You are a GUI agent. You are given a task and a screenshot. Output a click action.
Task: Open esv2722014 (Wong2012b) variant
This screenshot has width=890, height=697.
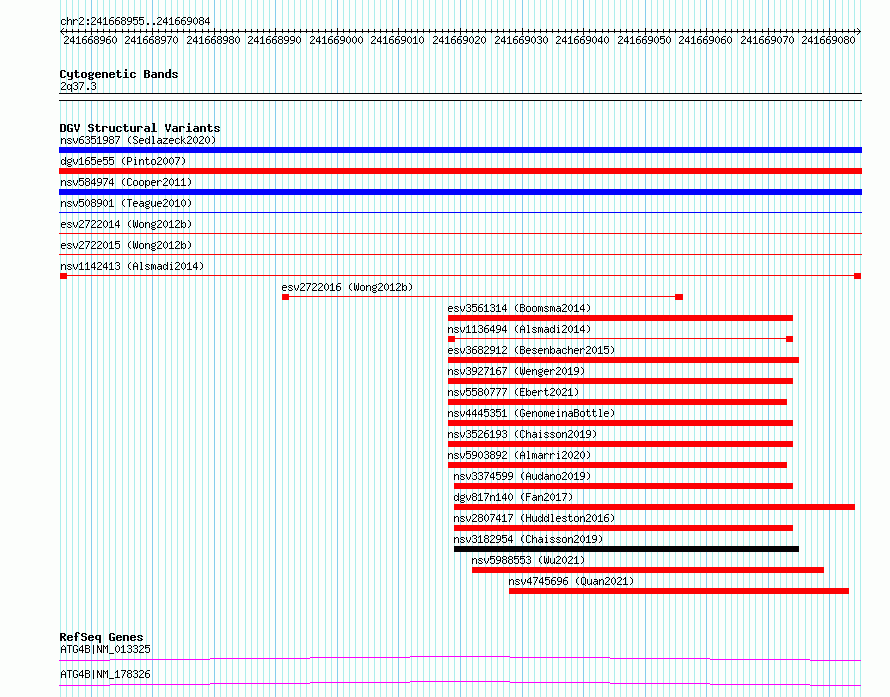[x=126, y=224]
